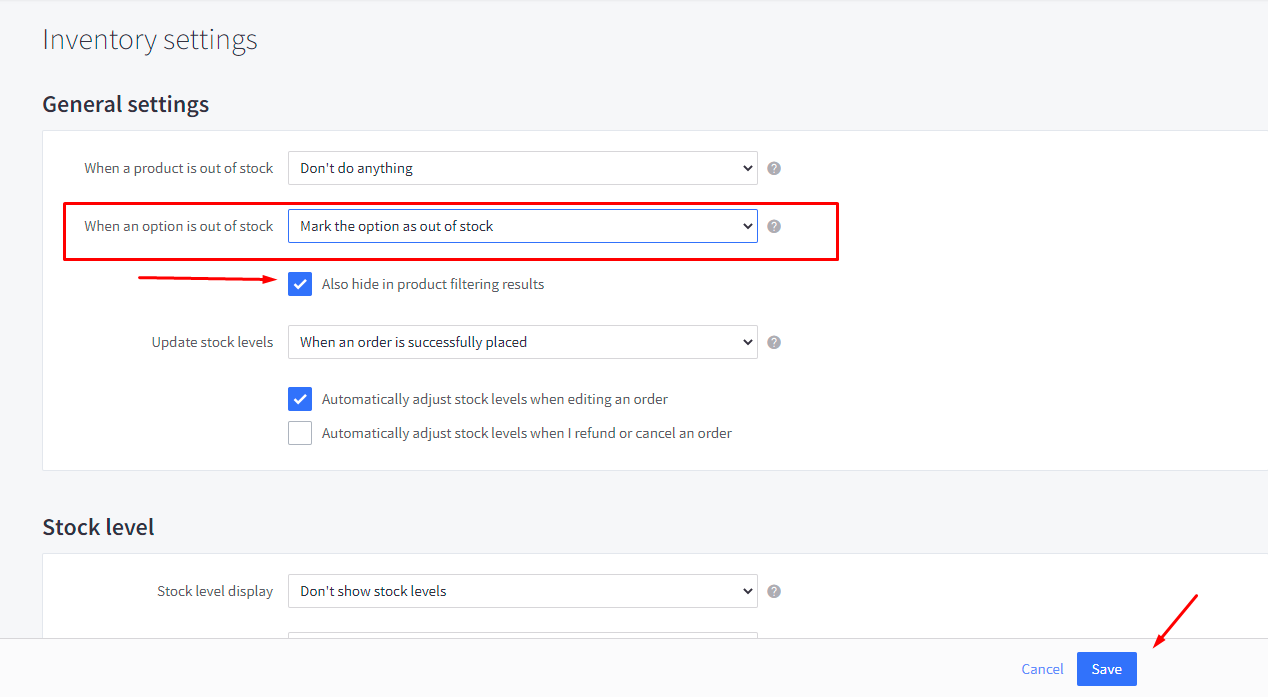Screen dimensions: 1268x697
Task: Open the "Don't do anything" product dropdown
Action: click(522, 168)
